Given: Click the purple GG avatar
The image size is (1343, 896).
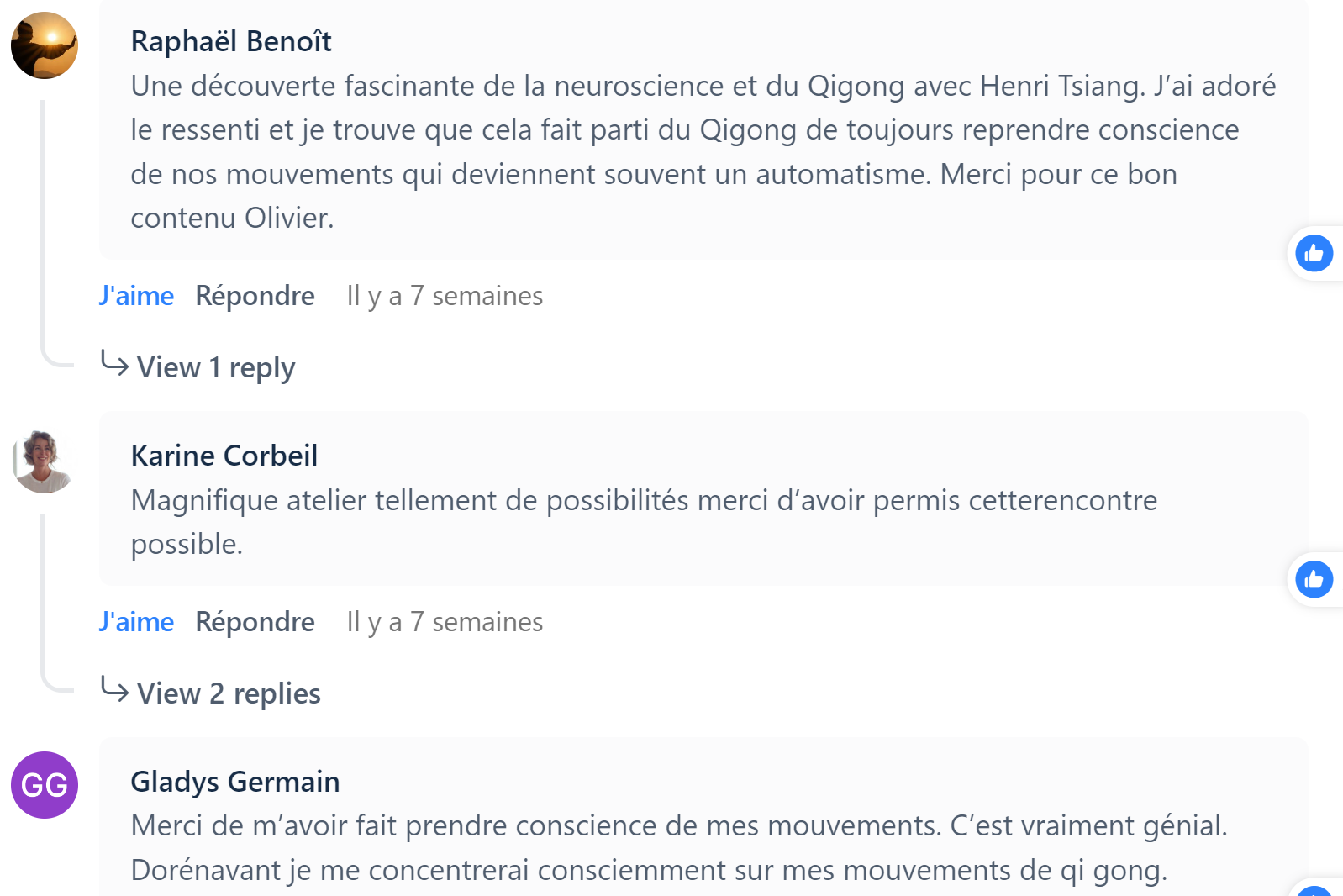Looking at the screenshot, I should point(45,785).
